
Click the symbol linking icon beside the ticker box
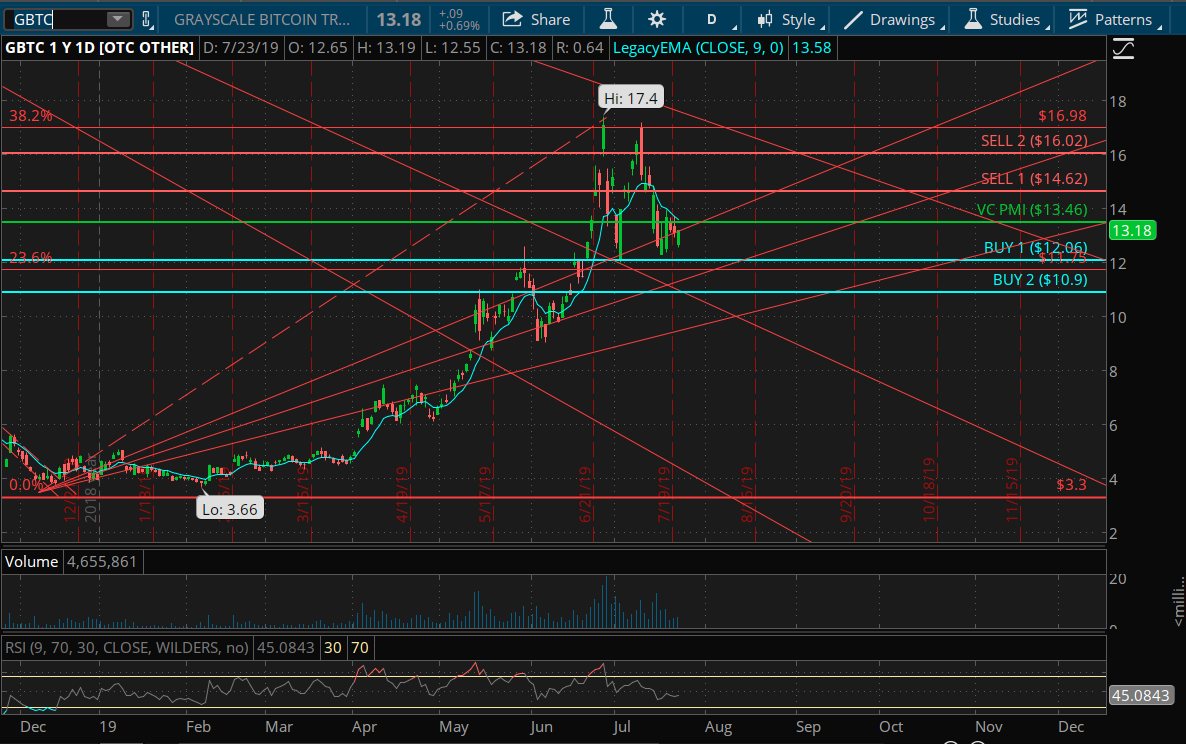coord(147,19)
